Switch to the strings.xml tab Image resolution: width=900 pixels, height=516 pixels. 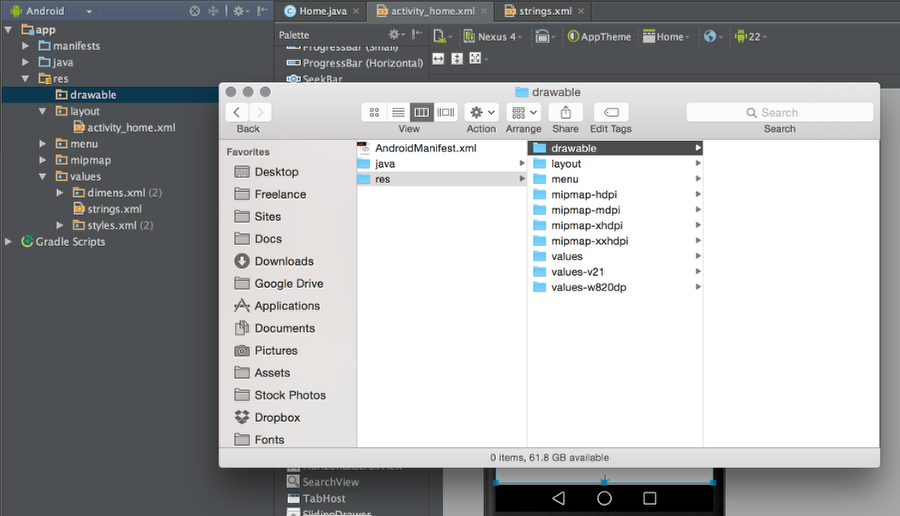click(538, 11)
